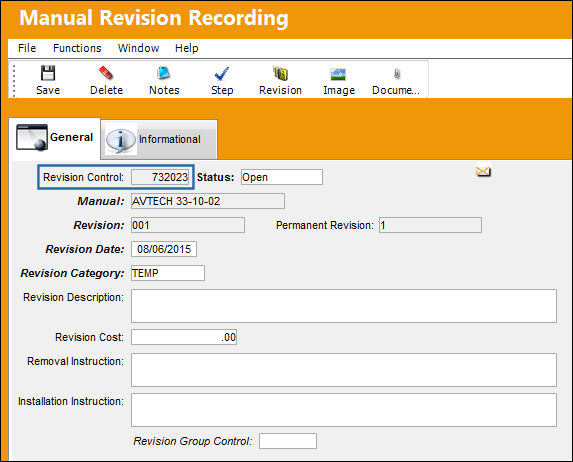The height and width of the screenshot is (462, 573).
Task: Click the Revision Category label
Action: [x=72, y=273]
